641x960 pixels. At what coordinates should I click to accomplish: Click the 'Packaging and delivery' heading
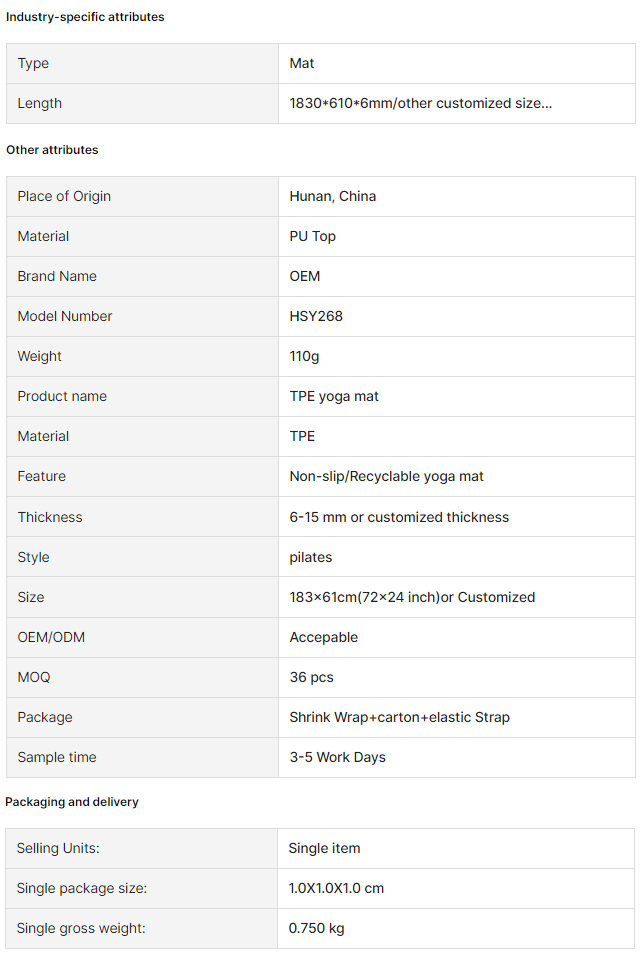coord(72,802)
